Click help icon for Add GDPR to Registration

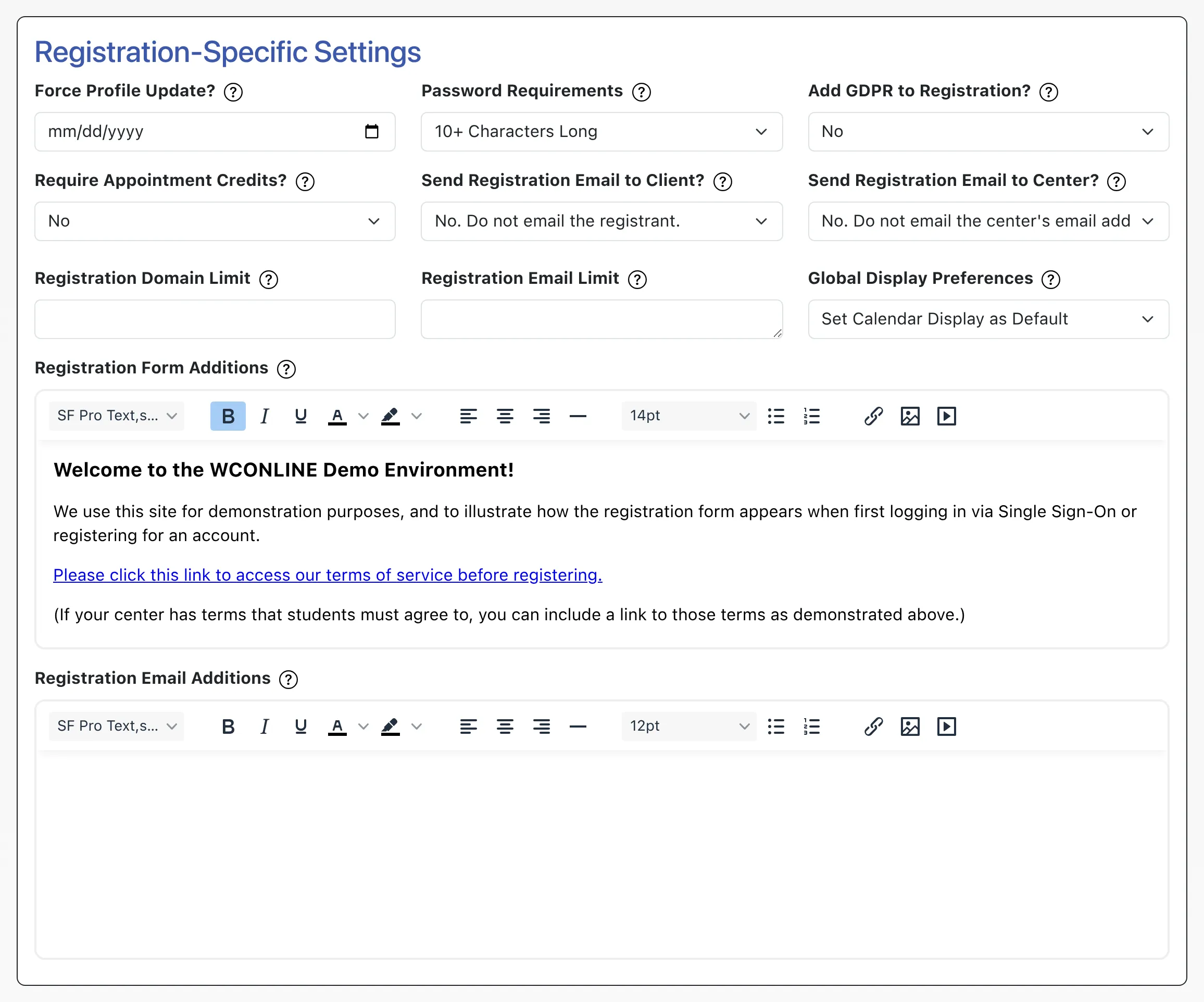[x=1049, y=92]
